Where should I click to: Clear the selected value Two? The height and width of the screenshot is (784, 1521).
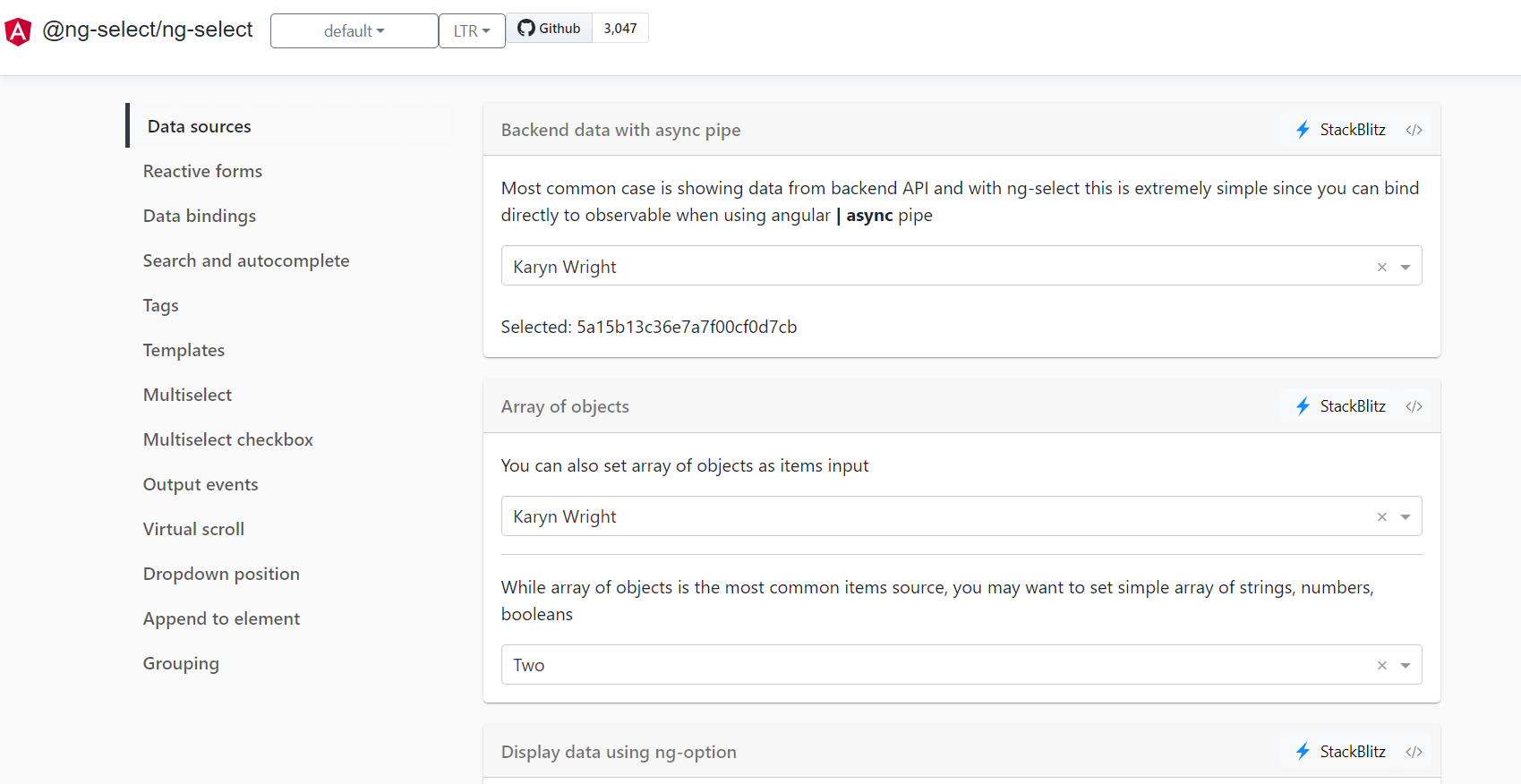(x=1381, y=665)
